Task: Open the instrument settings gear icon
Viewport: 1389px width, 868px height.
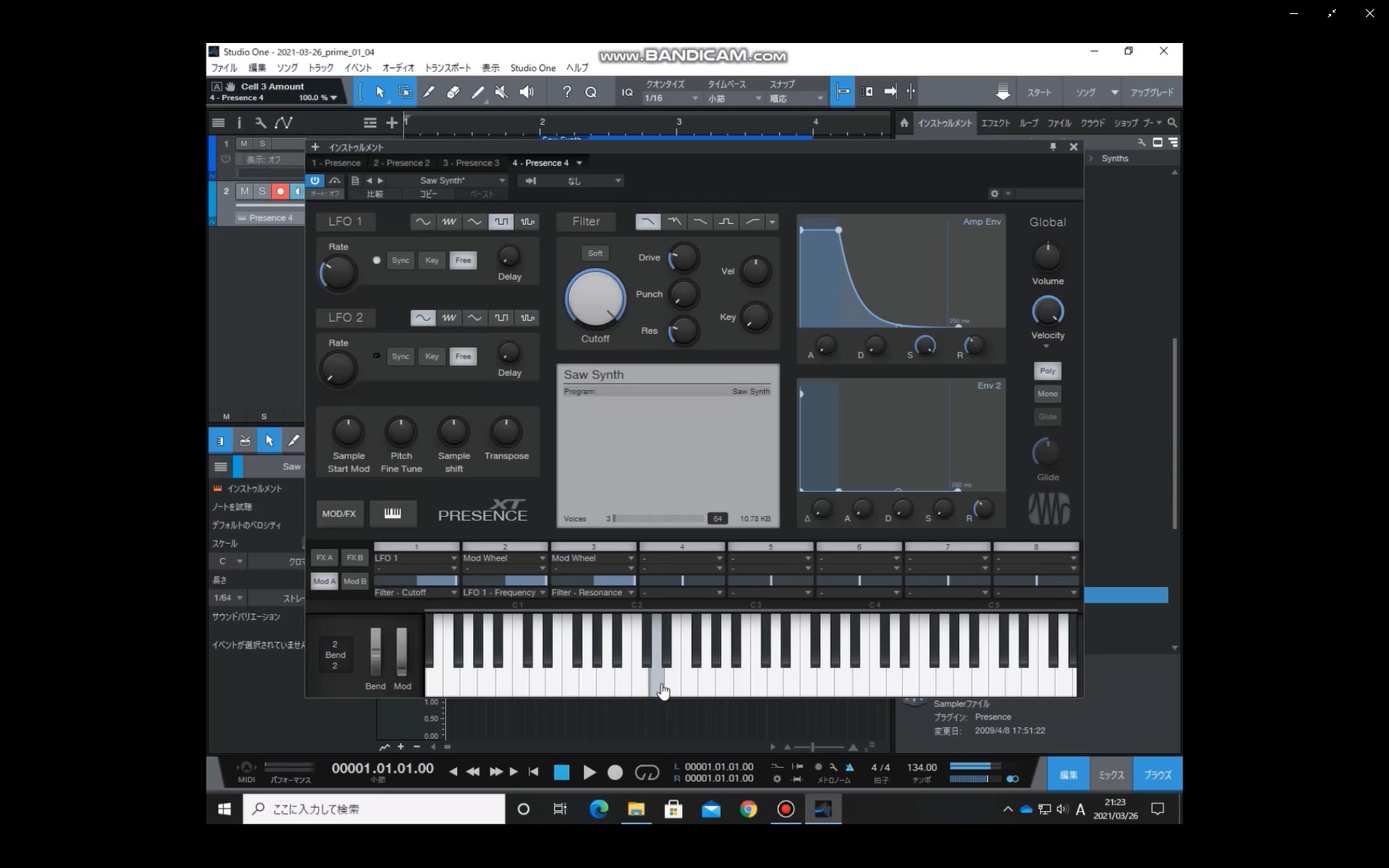Action: 995,193
